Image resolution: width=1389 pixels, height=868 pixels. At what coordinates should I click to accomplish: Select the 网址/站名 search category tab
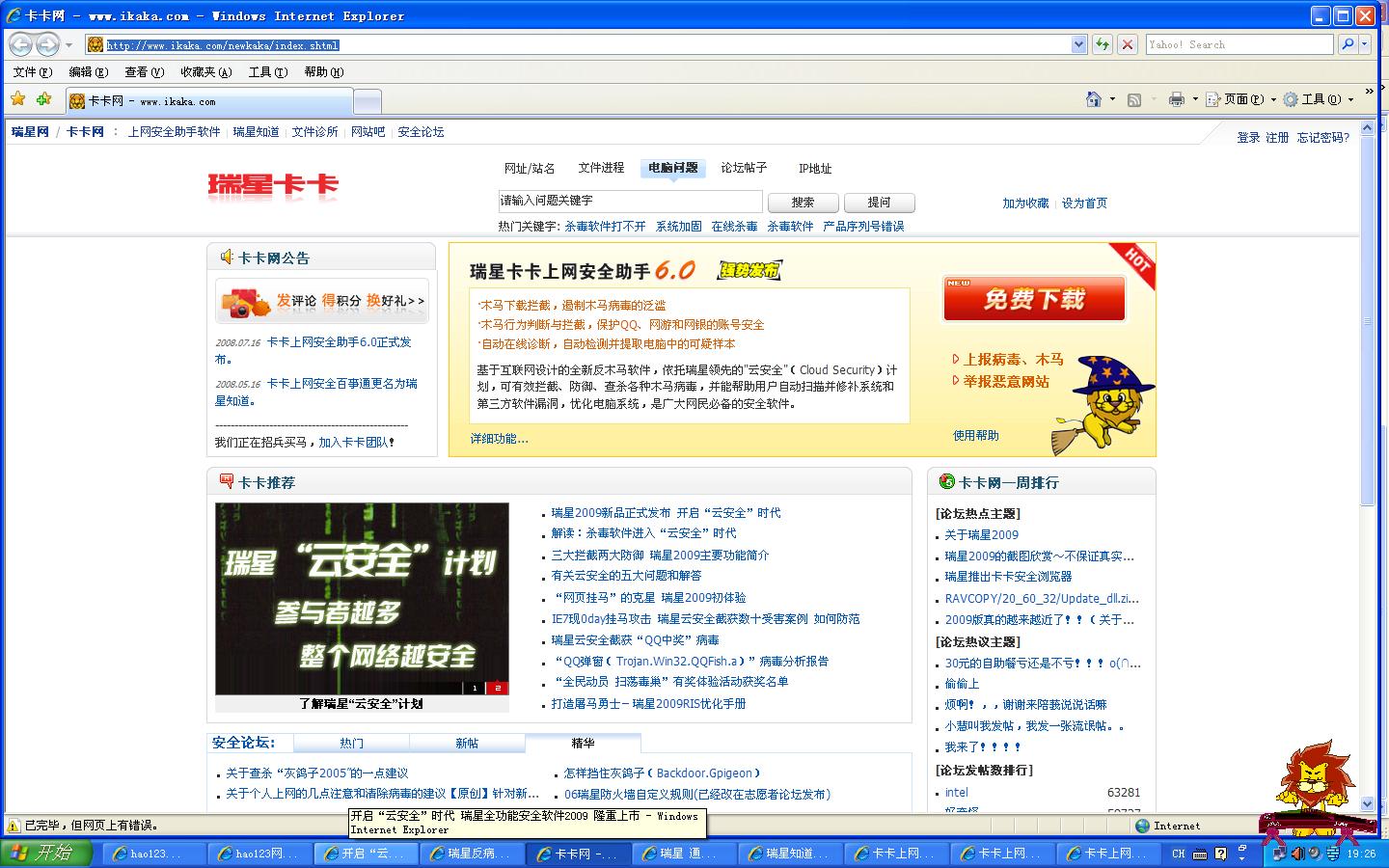[x=530, y=168]
